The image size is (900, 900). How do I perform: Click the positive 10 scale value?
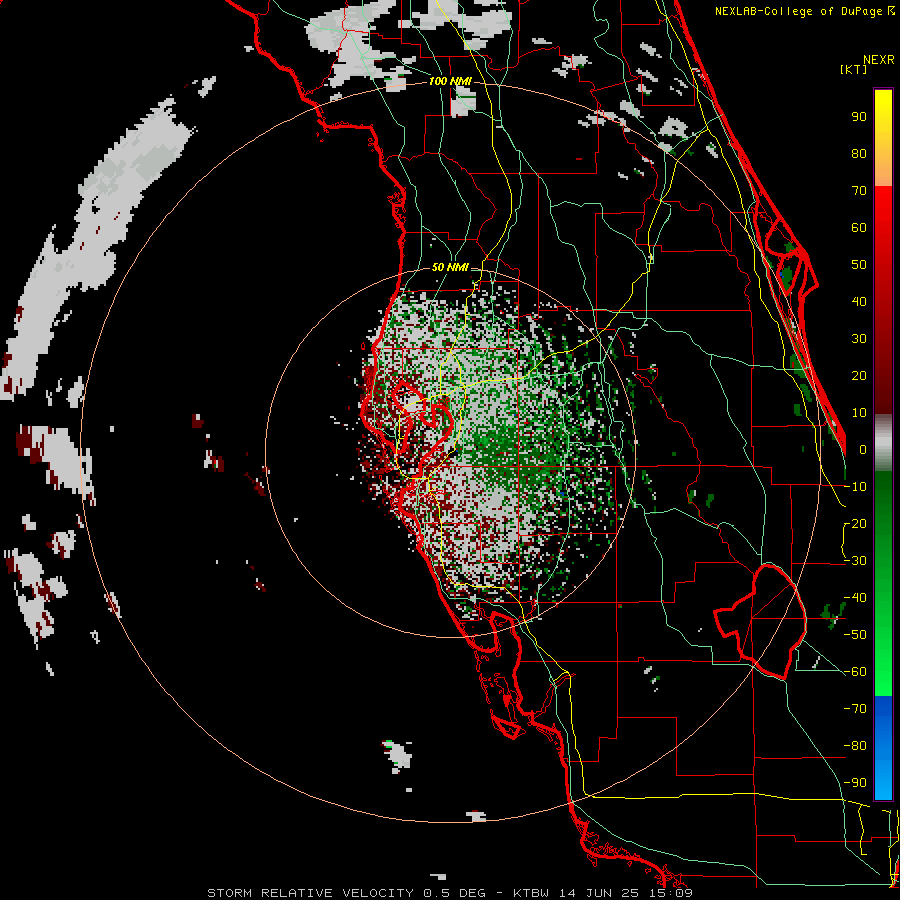tap(859, 413)
